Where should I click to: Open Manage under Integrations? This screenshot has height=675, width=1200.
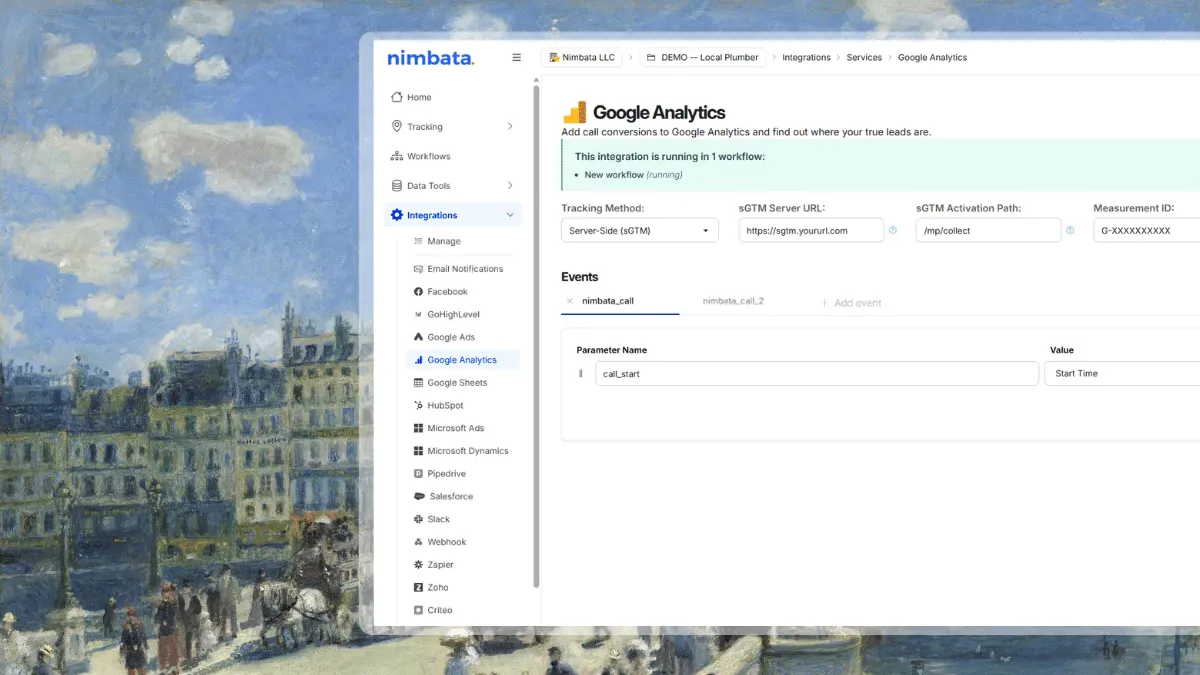[x=444, y=242]
